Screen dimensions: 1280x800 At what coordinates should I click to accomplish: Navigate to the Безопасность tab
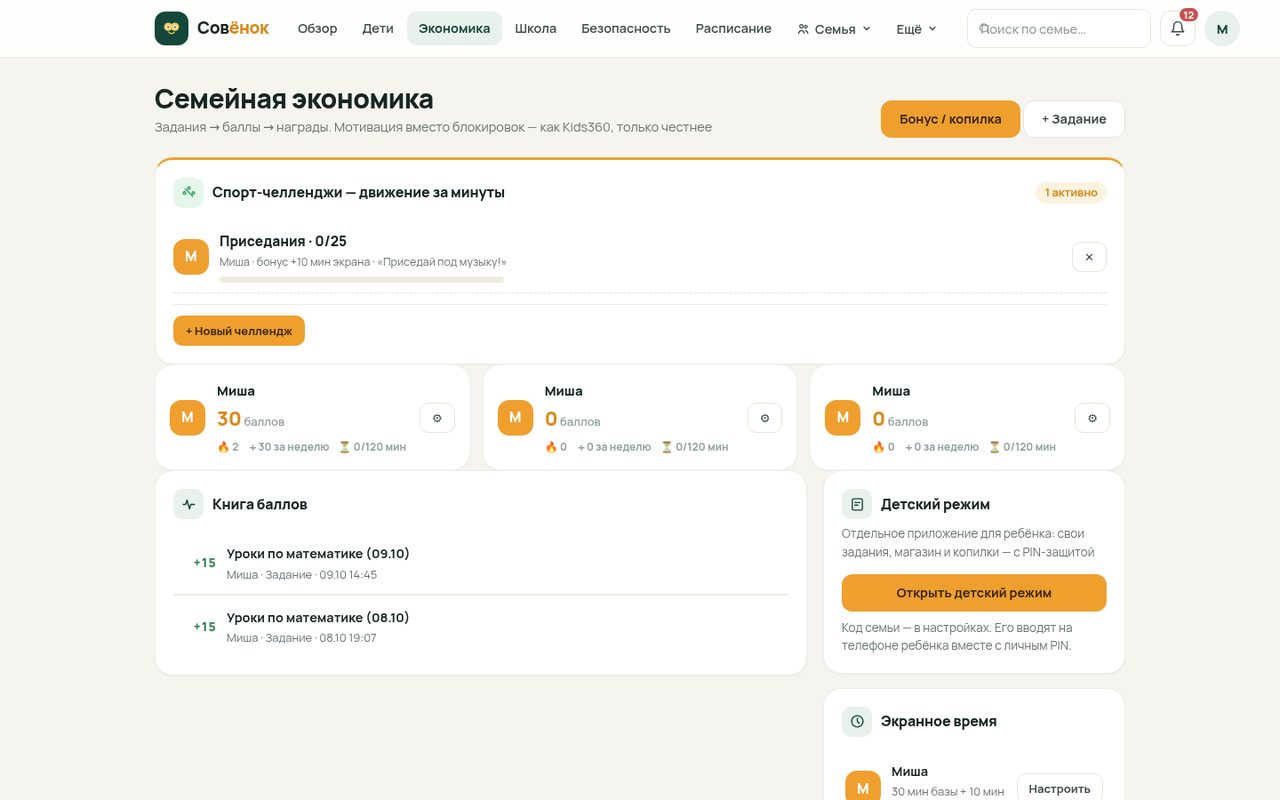coord(626,28)
